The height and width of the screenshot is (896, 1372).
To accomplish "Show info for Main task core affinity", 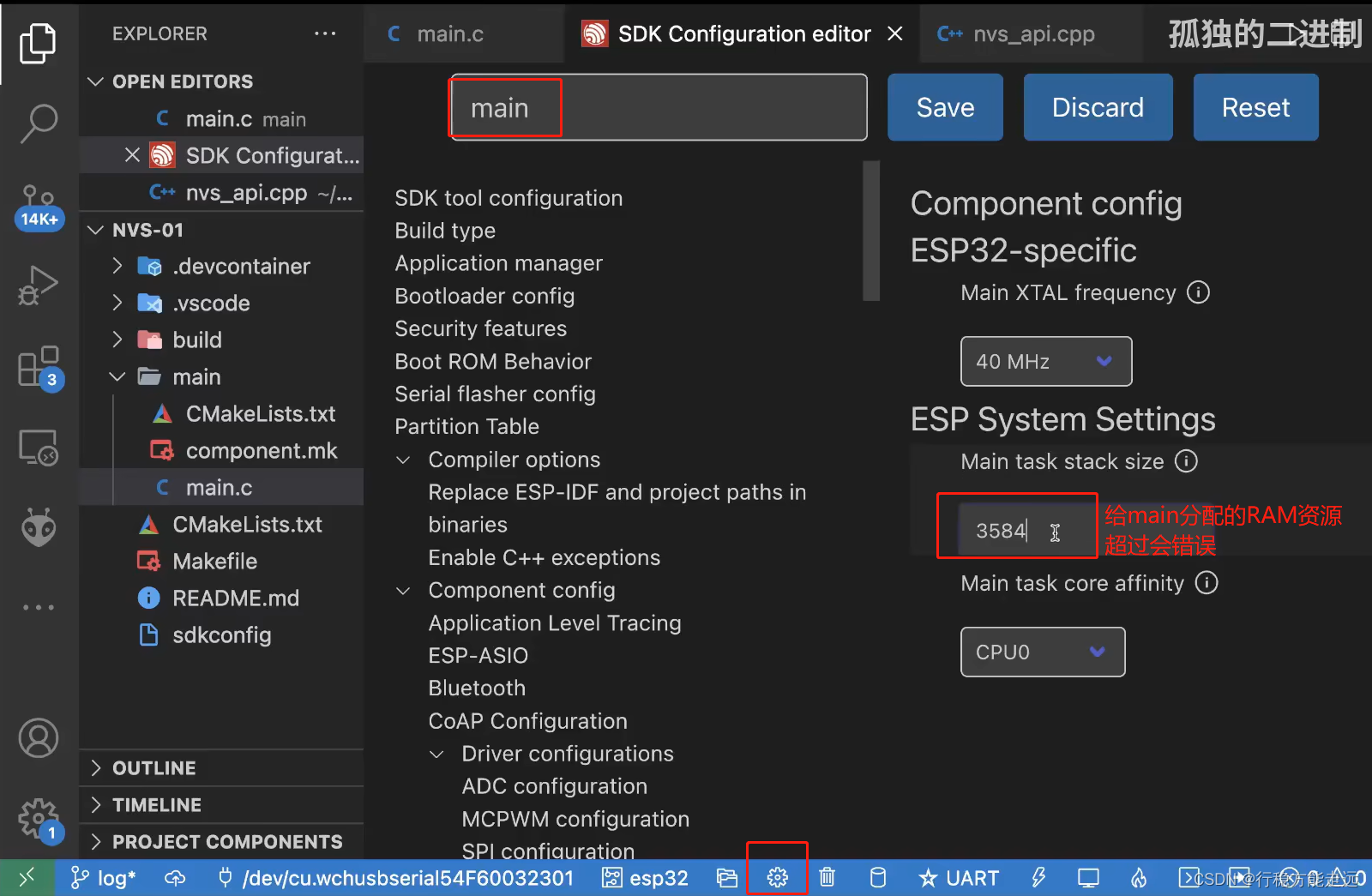I will coord(1207,583).
